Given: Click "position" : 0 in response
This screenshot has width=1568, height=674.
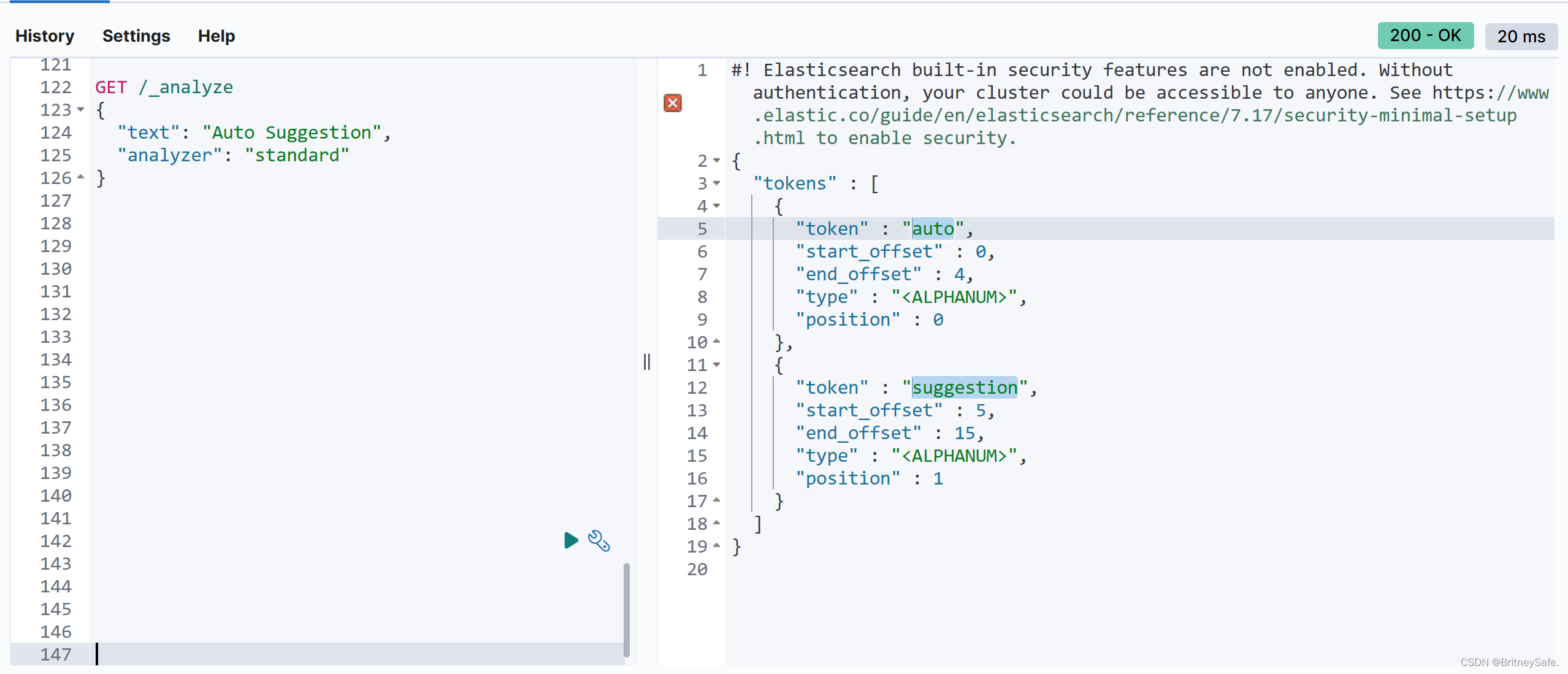Looking at the screenshot, I should tap(869, 320).
